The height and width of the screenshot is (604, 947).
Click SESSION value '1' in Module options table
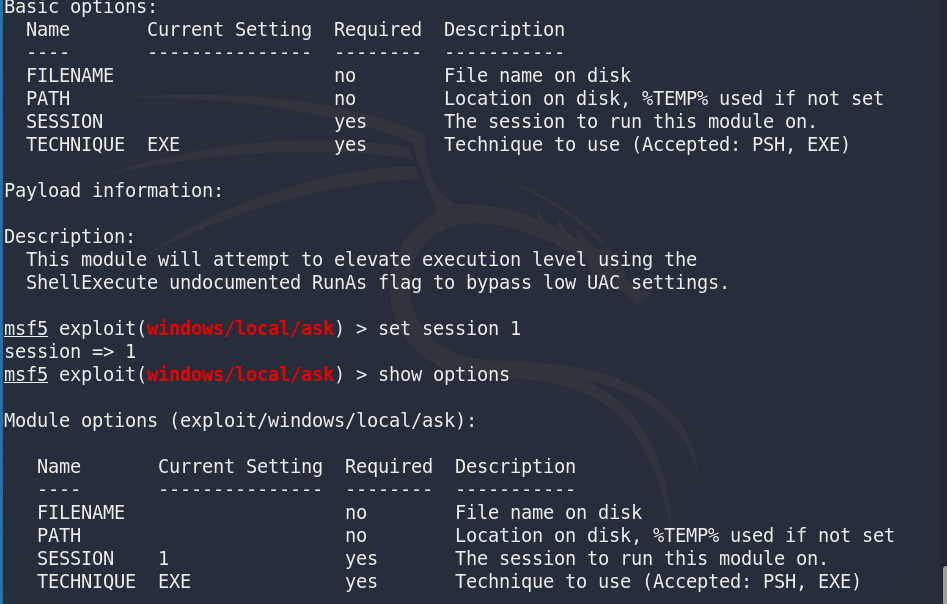tap(164, 558)
